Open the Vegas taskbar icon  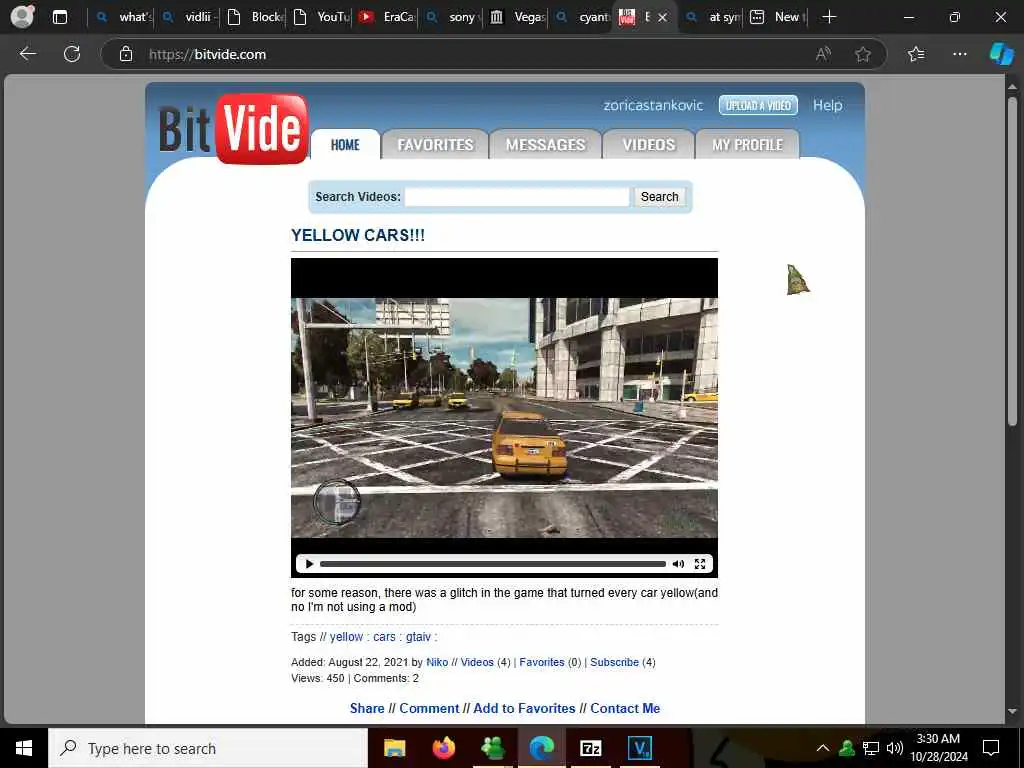639,748
